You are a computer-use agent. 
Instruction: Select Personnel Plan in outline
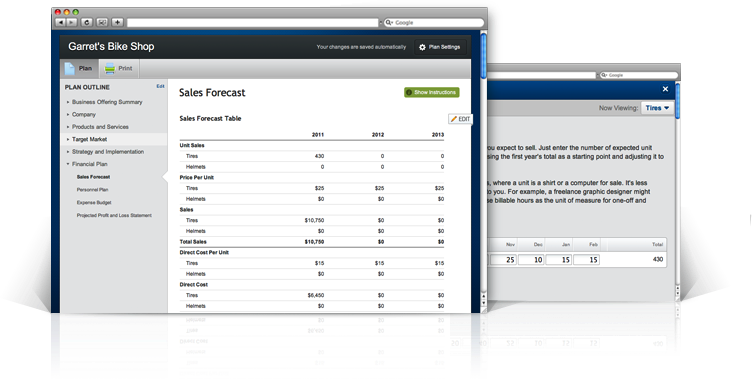pyautogui.click(x=93, y=190)
